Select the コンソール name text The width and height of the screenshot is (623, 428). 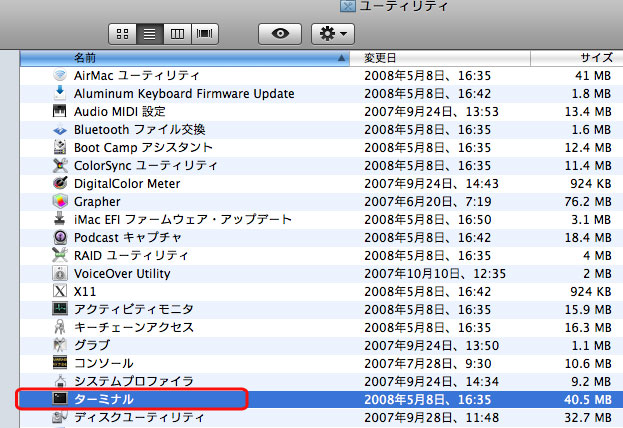pyautogui.click(x=104, y=363)
